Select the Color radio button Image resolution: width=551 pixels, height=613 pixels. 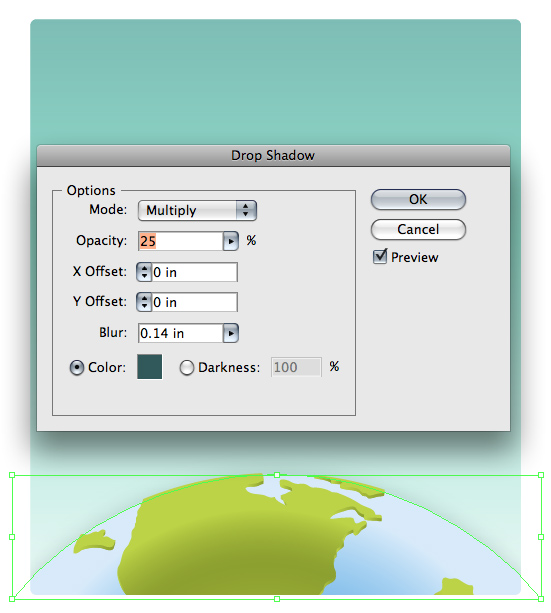[77, 367]
